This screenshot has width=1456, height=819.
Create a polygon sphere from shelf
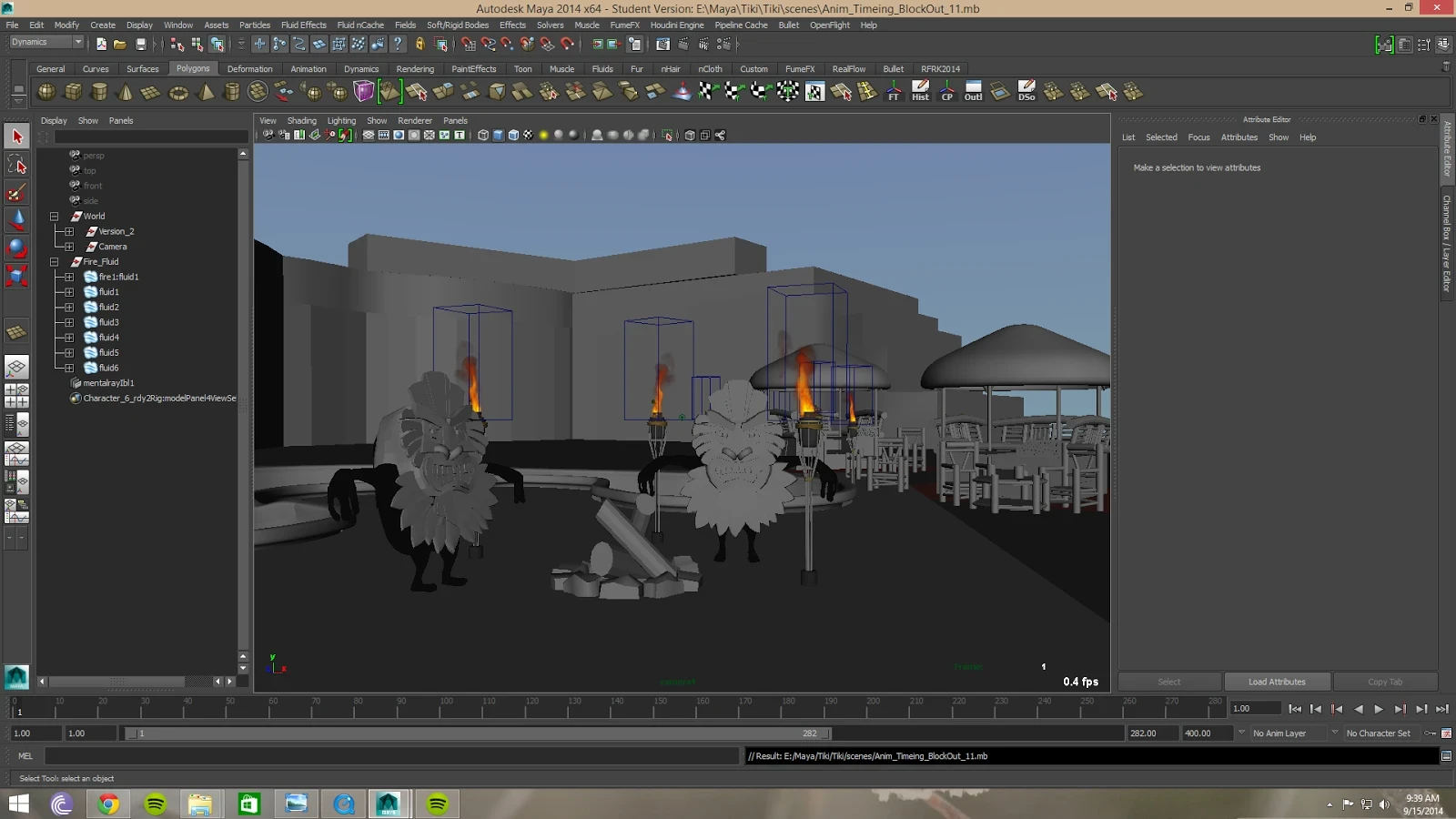46,92
